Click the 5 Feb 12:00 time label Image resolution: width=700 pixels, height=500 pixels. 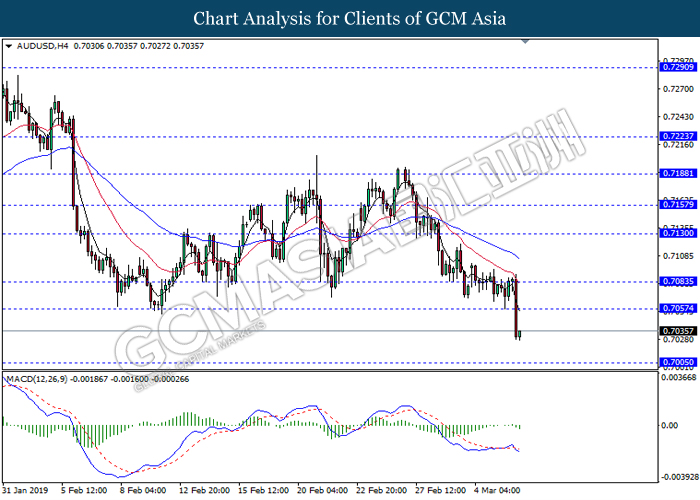[84, 490]
